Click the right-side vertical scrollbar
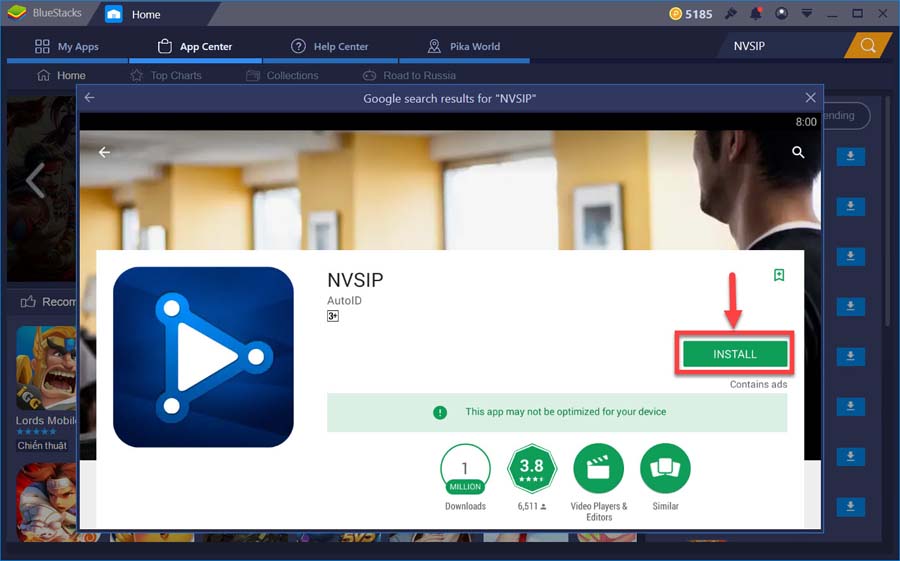This screenshot has width=900, height=561. click(x=889, y=212)
